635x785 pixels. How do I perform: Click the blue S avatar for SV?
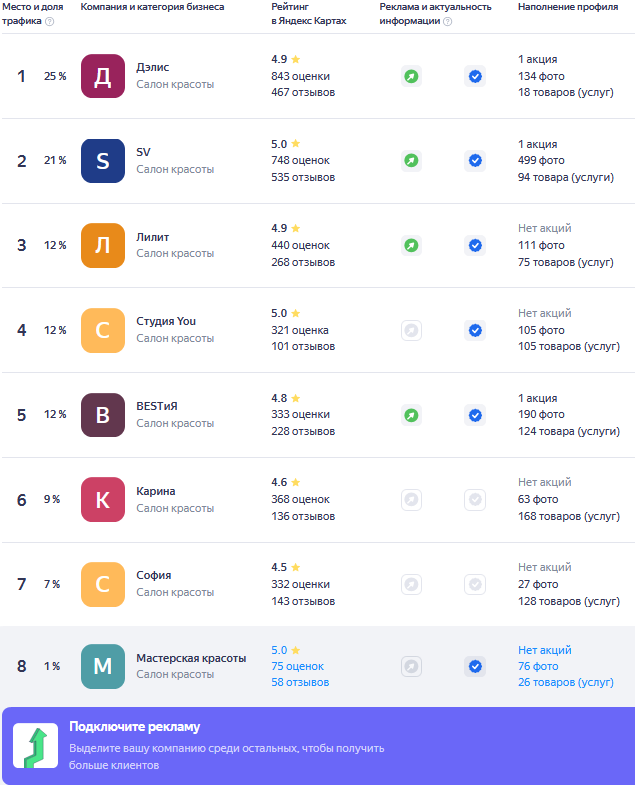tap(103, 161)
